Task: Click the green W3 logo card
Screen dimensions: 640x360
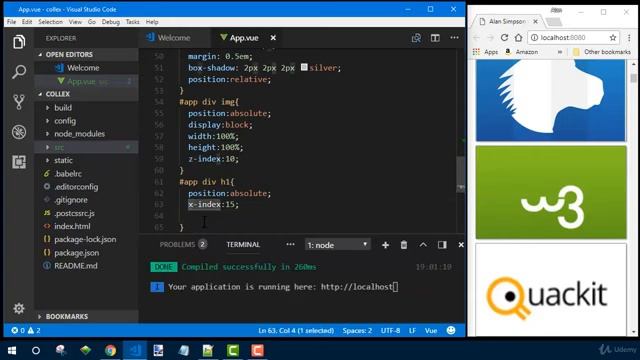Action: (551, 192)
